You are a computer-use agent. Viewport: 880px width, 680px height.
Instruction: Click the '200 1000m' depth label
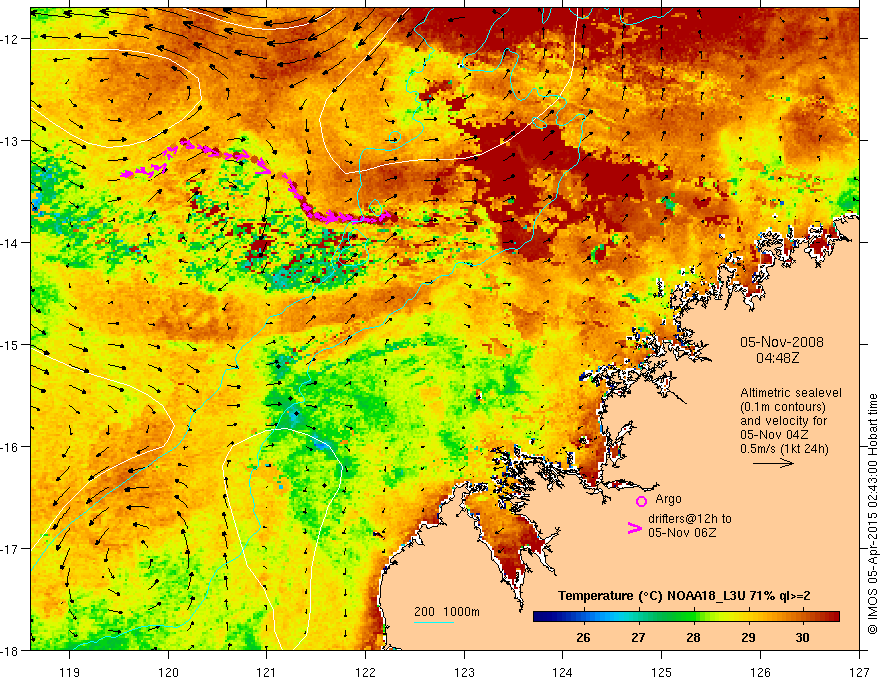coord(447,612)
